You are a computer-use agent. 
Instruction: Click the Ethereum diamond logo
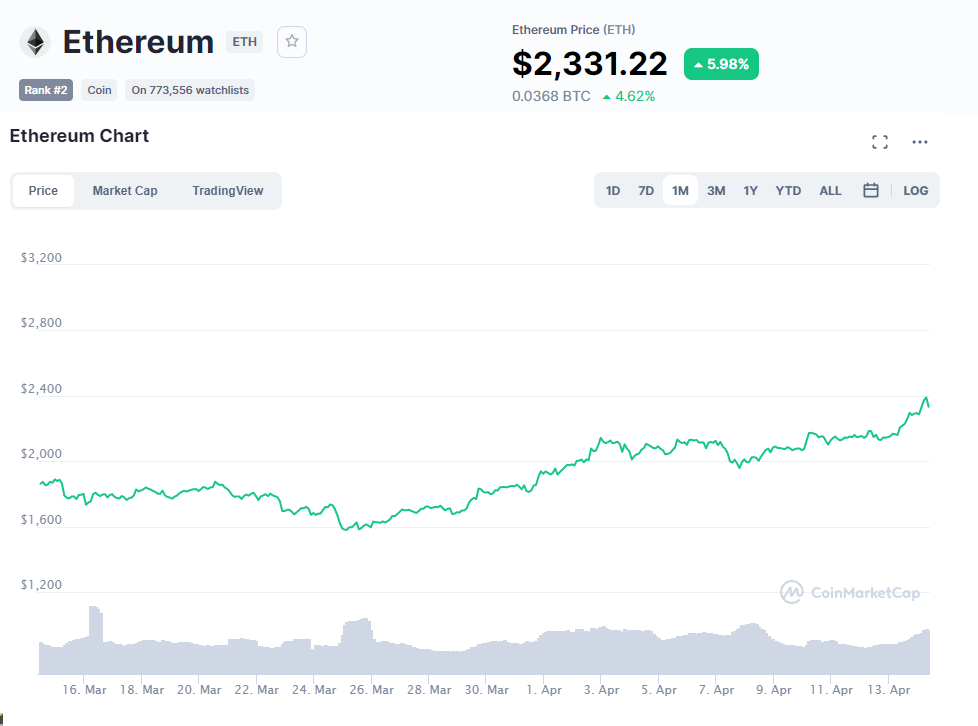pyautogui.click(x=36, y=42)
